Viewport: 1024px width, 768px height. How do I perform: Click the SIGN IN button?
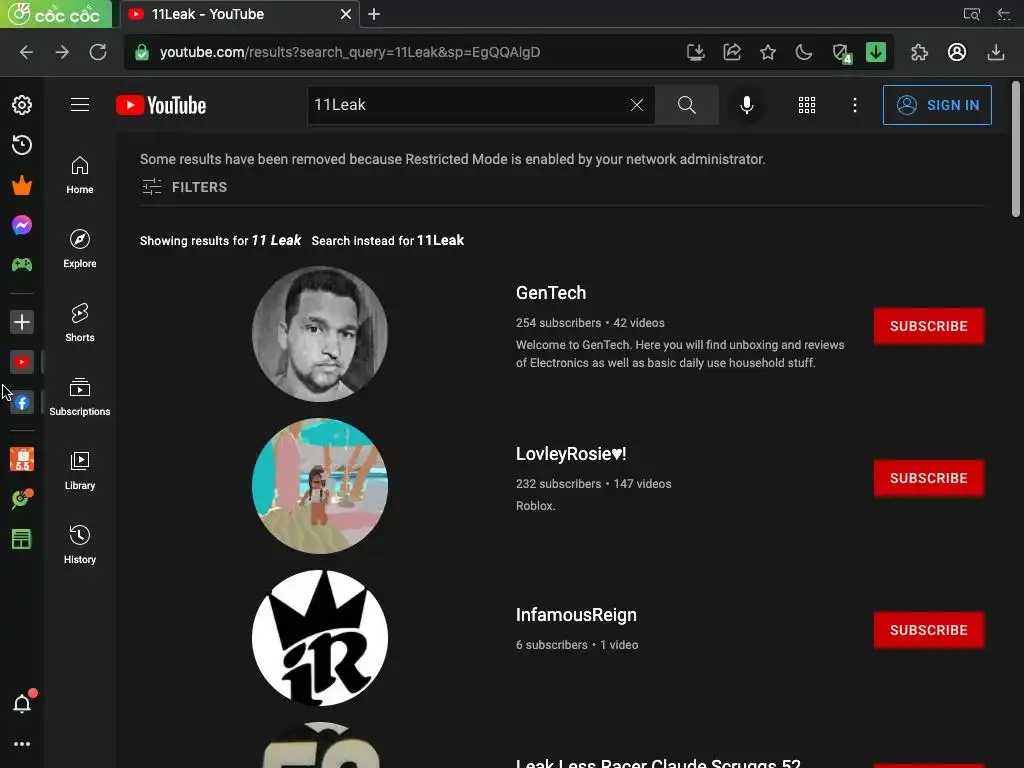[x=937, y=105]
